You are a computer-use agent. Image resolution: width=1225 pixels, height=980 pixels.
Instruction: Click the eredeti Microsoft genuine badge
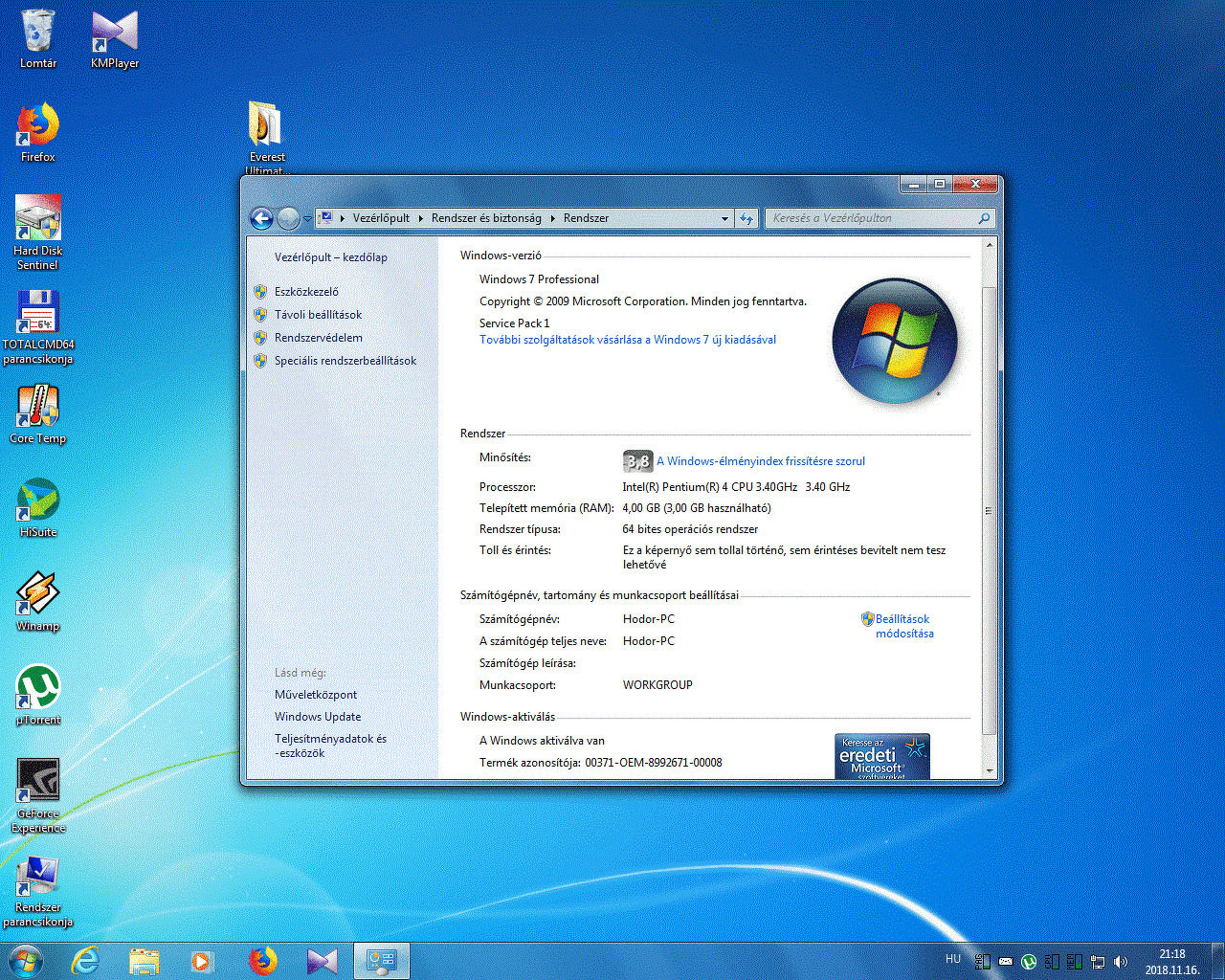(882, 756)
